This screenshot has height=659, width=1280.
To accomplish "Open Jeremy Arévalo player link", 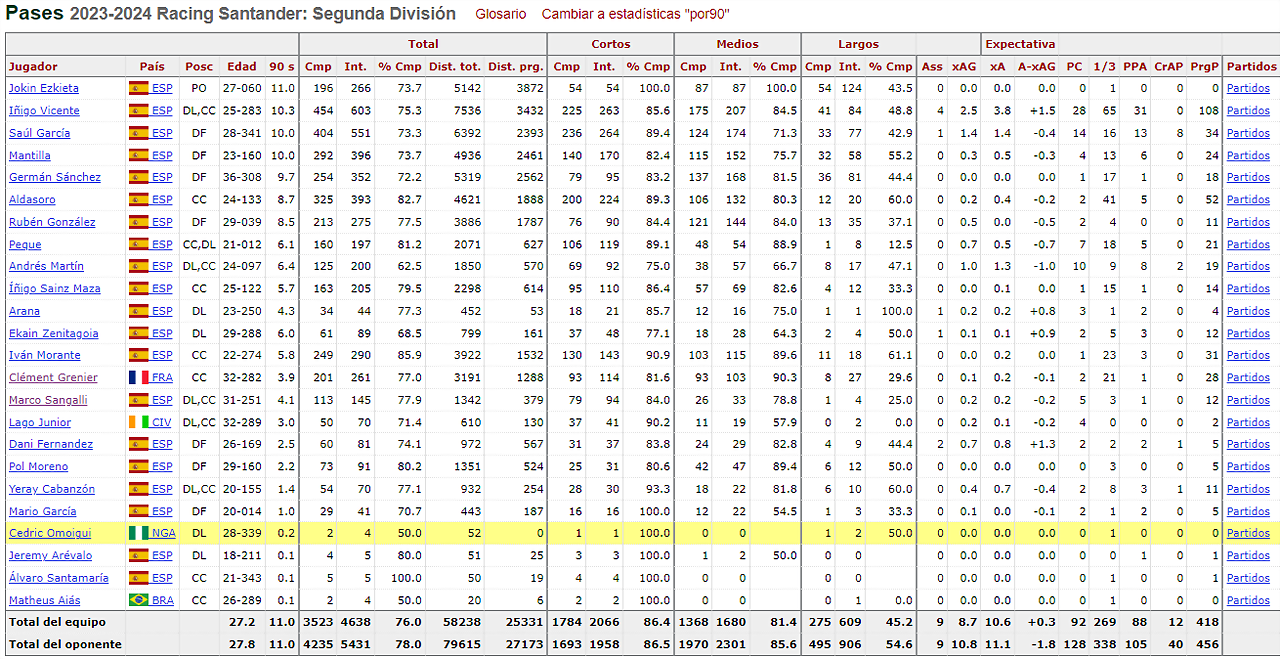I will tap(50, 555).
